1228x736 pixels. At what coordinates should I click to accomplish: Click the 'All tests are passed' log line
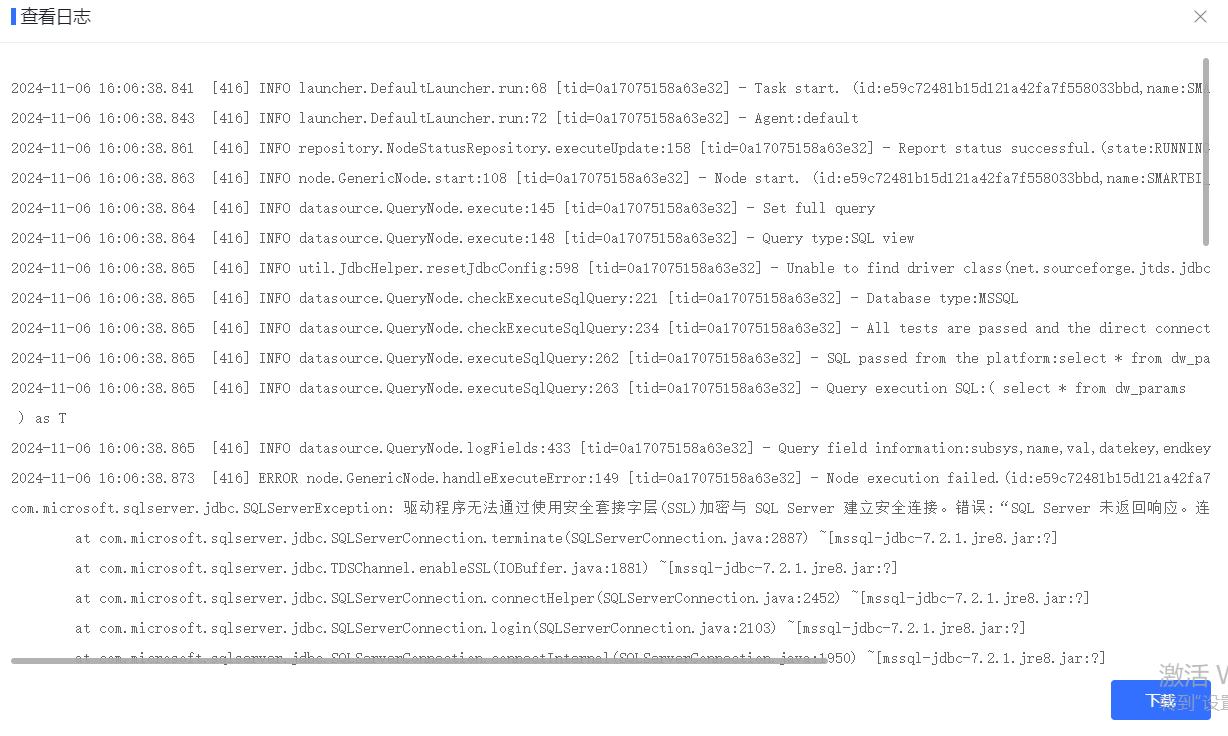pyautogui.click(x=611, y=328)
